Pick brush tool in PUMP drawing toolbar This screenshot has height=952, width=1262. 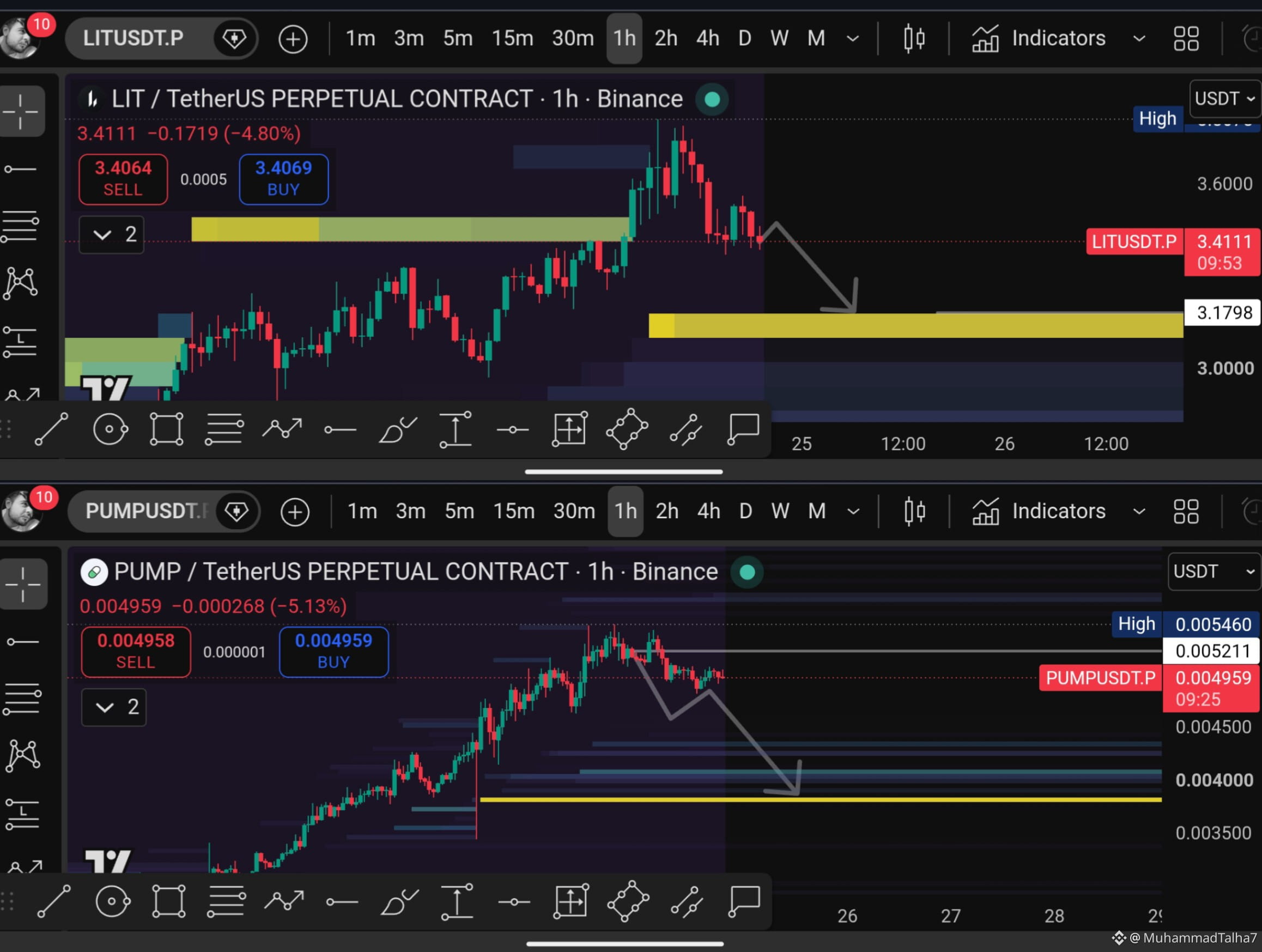coord(399,902)
